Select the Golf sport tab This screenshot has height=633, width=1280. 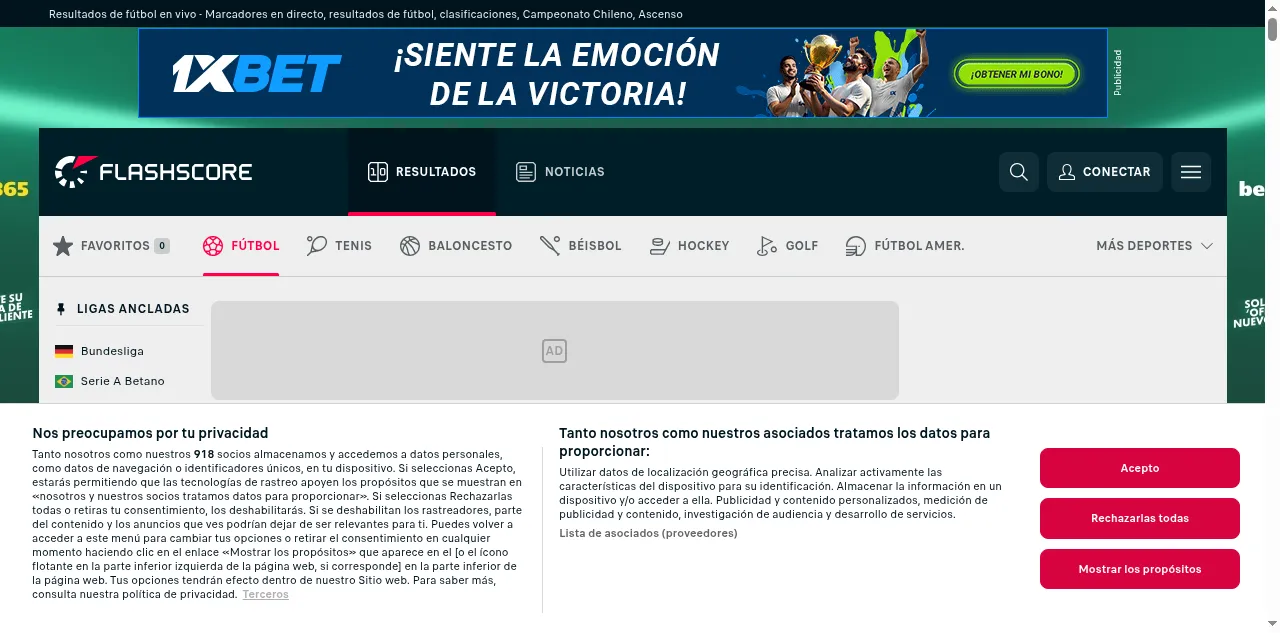(787, 246)
